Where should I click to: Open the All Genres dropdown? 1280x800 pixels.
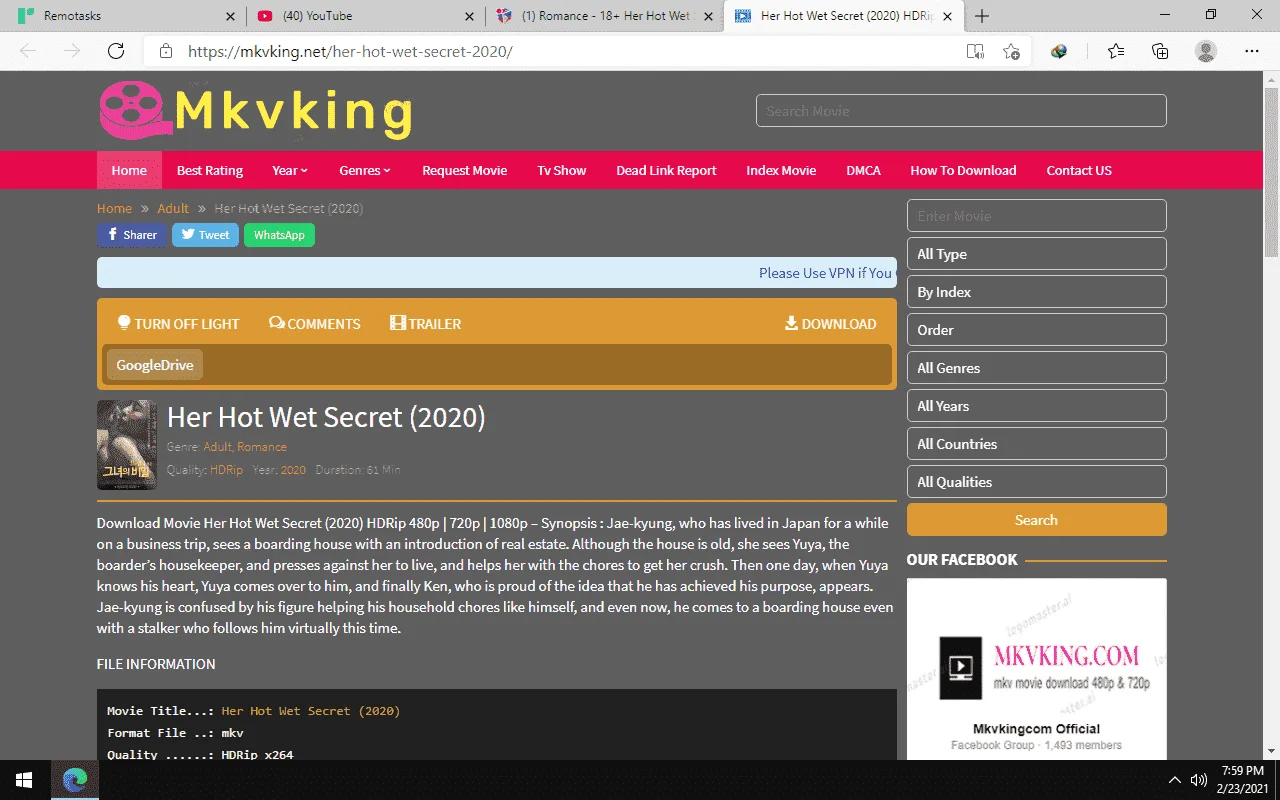tap(1036, 368)
